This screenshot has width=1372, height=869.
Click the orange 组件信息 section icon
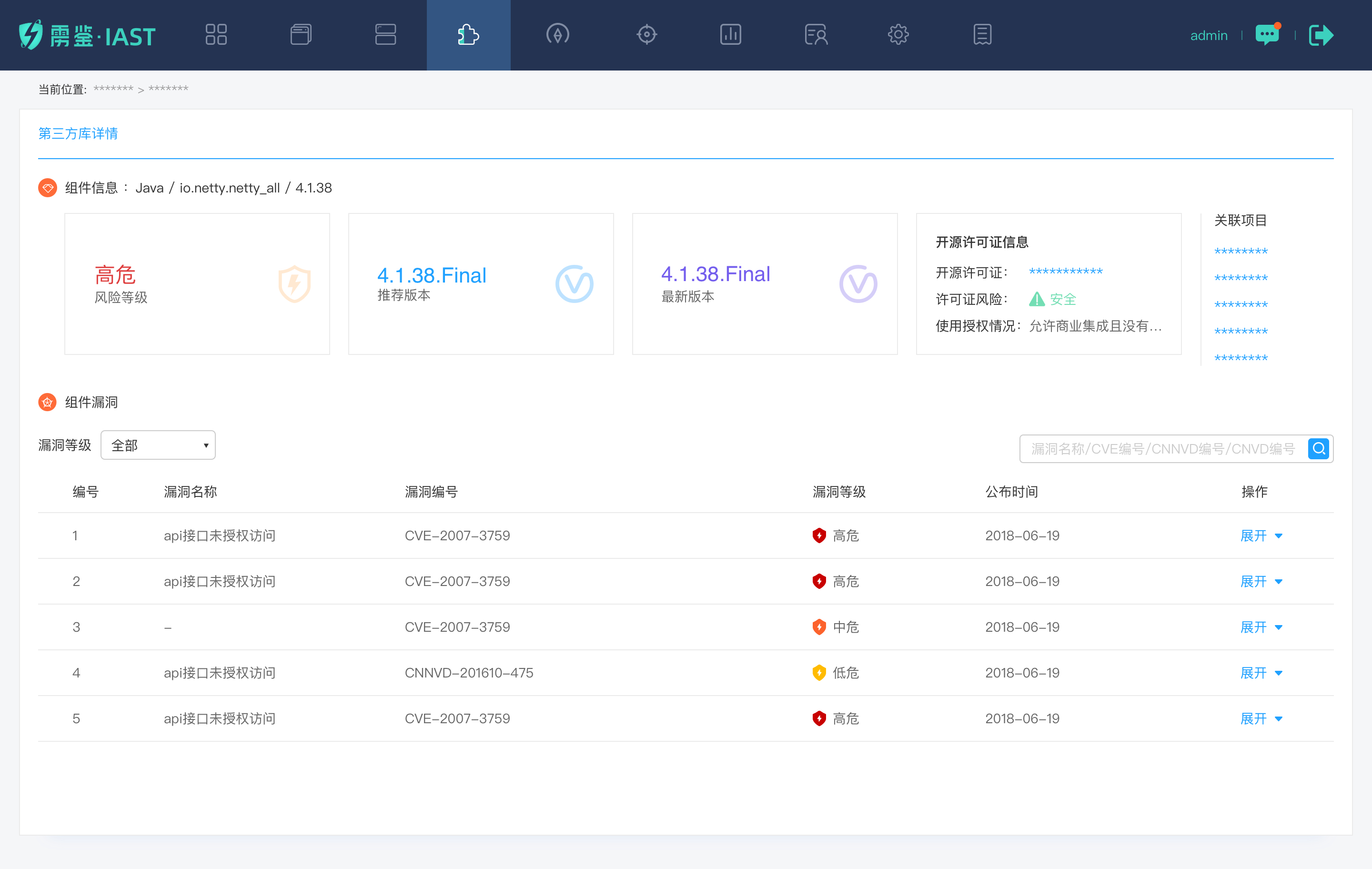tap(47, 188)
